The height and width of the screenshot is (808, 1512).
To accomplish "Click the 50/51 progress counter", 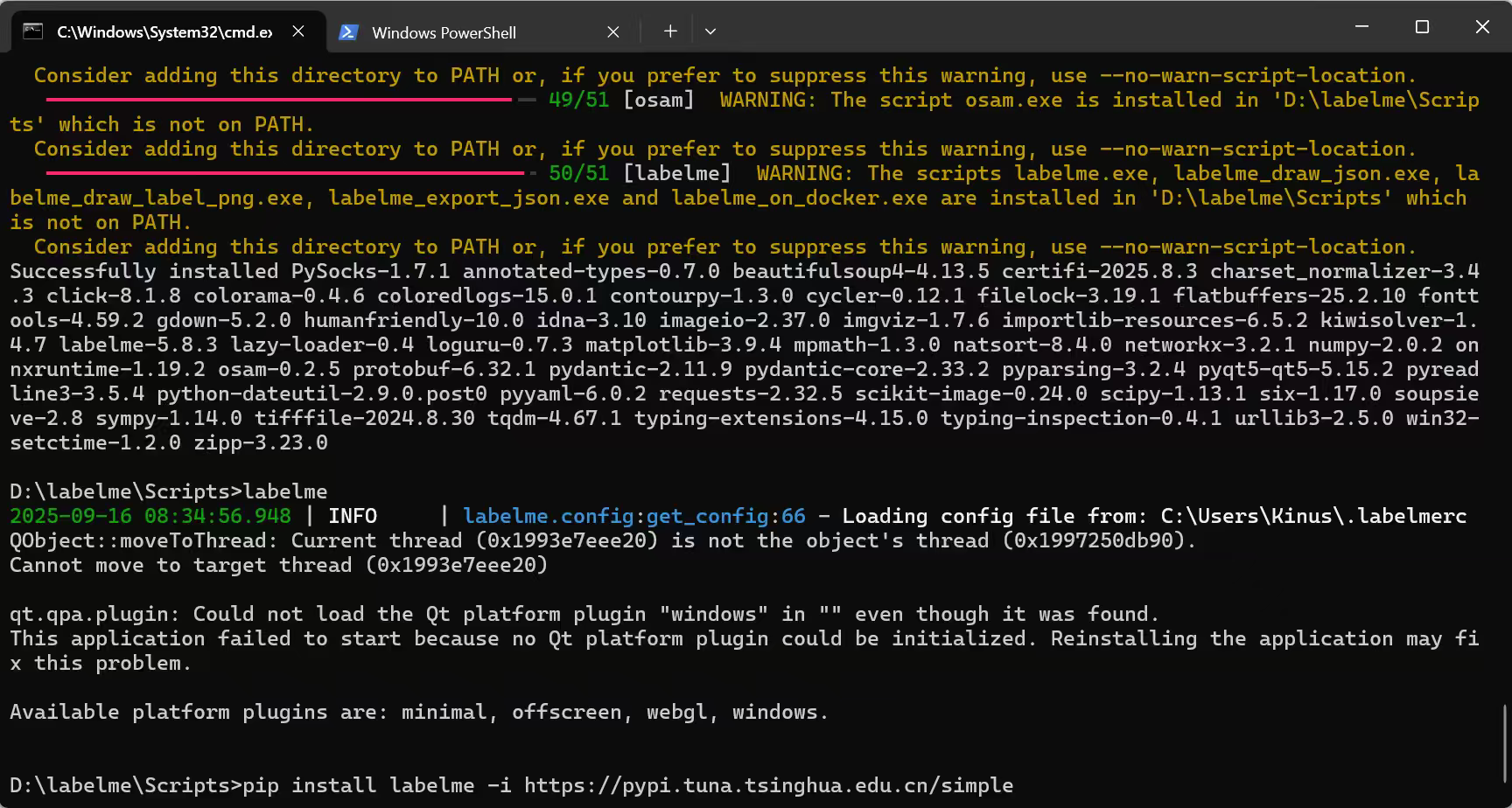I will pyautogui.click(x=578, y=173).
